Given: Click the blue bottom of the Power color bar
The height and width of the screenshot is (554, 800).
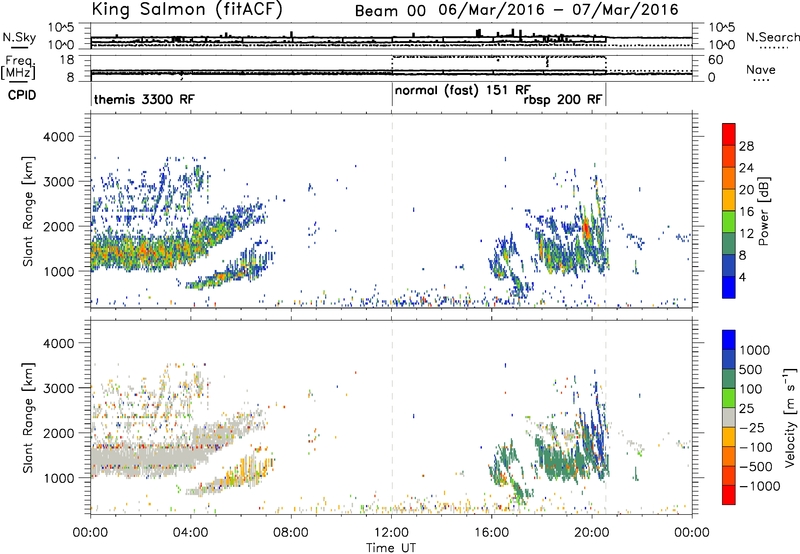Looking at the screenshot, I should point(729,288).
